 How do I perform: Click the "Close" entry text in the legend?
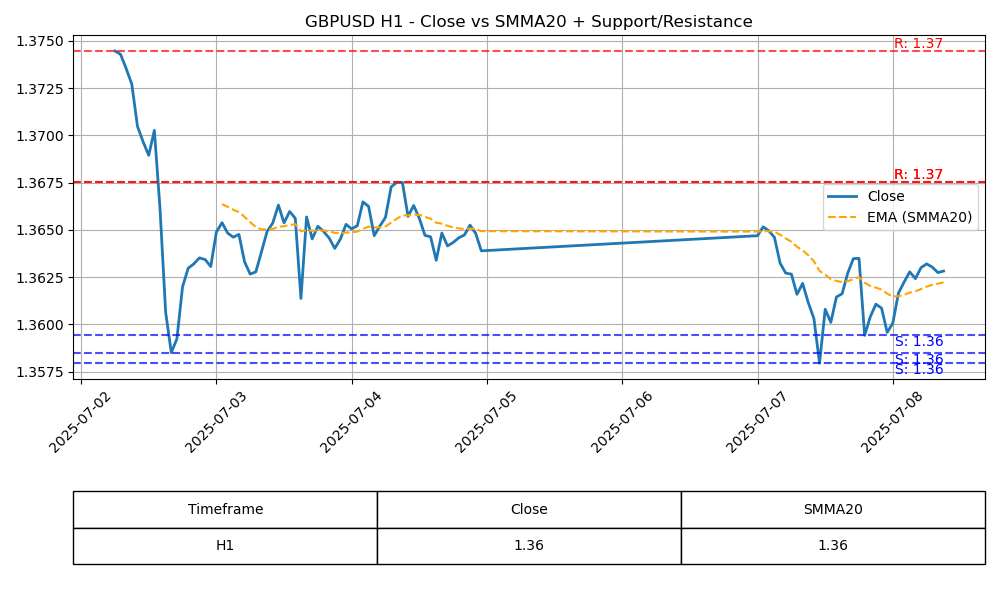coord(886,196)
